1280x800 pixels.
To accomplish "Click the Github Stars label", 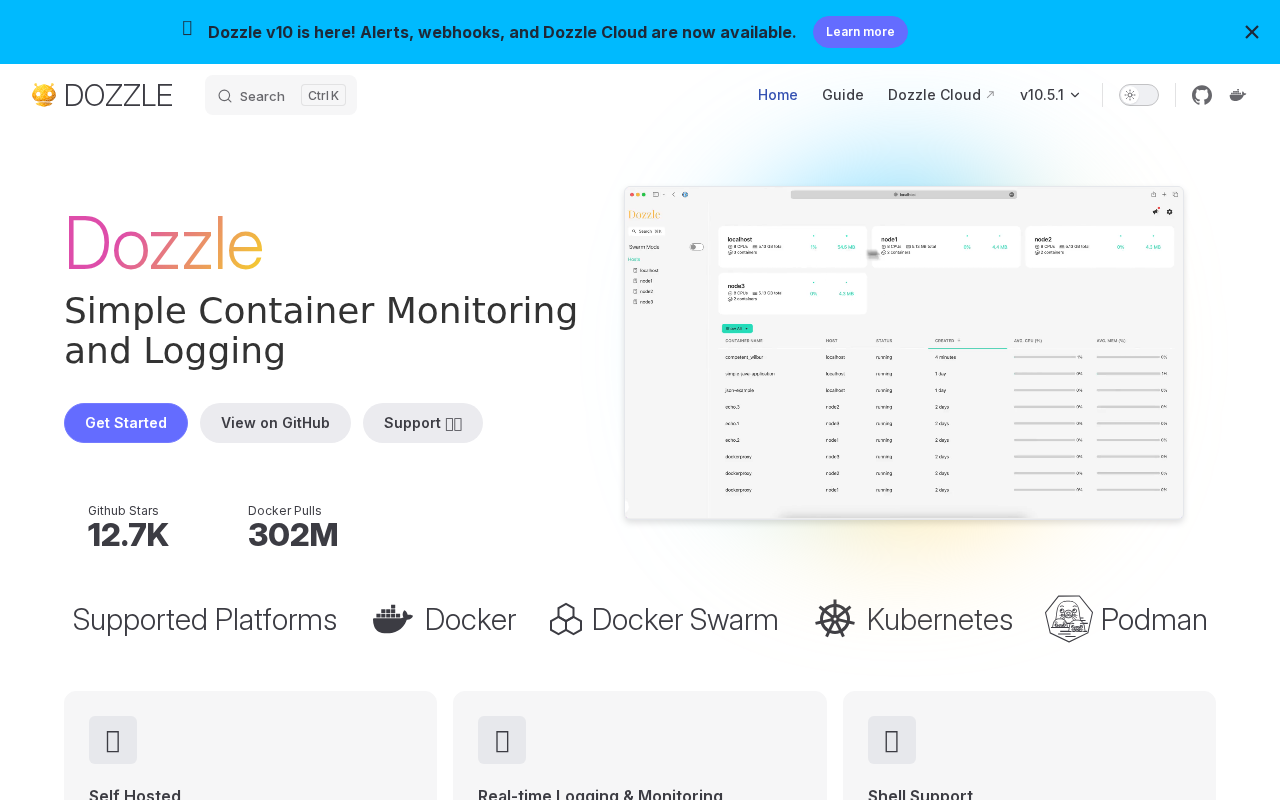I will (123, 510).
